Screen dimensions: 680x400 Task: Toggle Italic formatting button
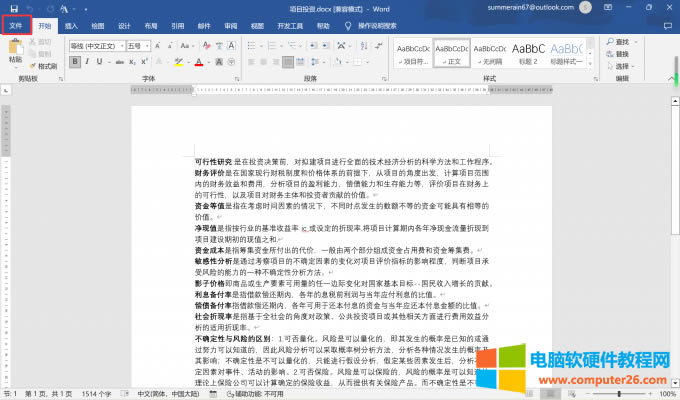pos(87,62)
